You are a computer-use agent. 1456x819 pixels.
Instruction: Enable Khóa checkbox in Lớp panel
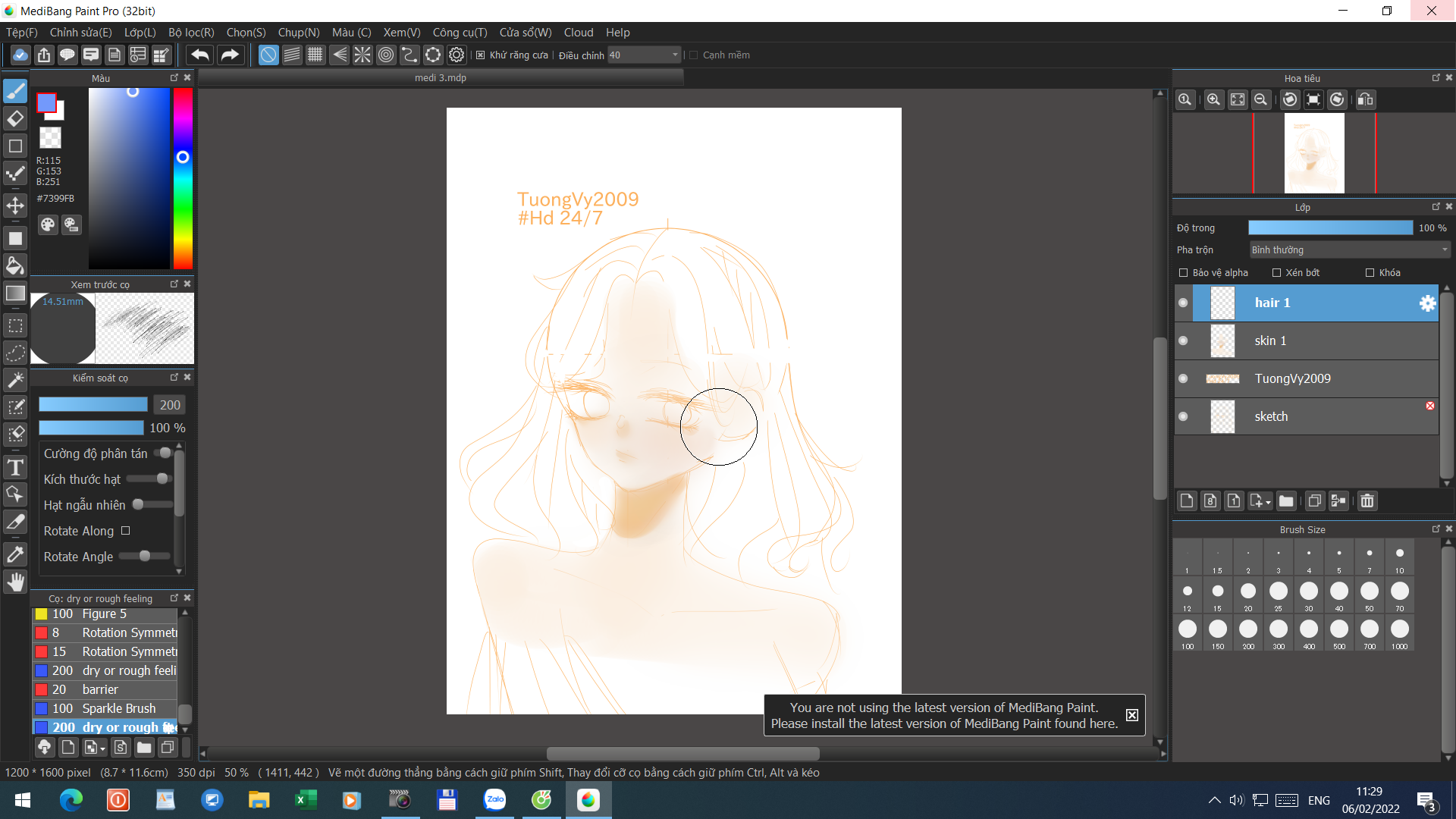(x=1370, y=272)
